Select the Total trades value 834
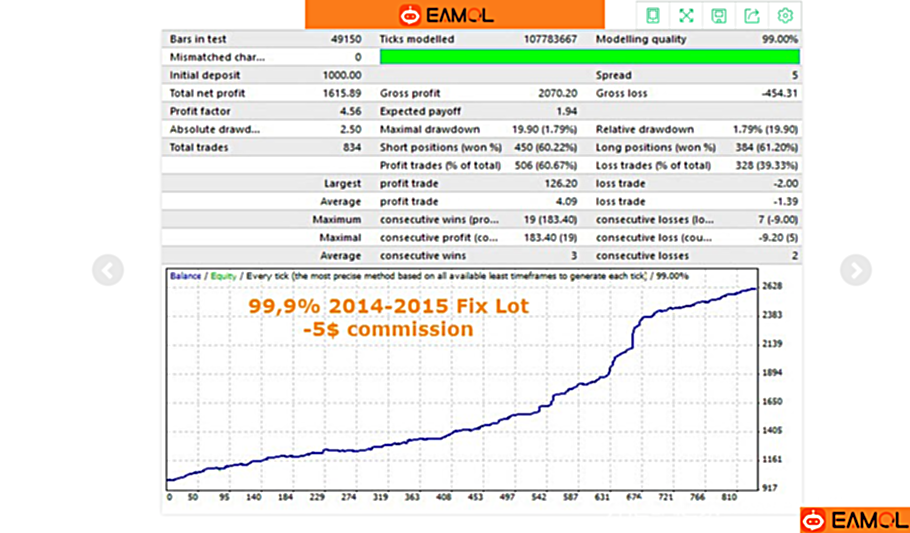Screen dimensions: 910x533 350,147
